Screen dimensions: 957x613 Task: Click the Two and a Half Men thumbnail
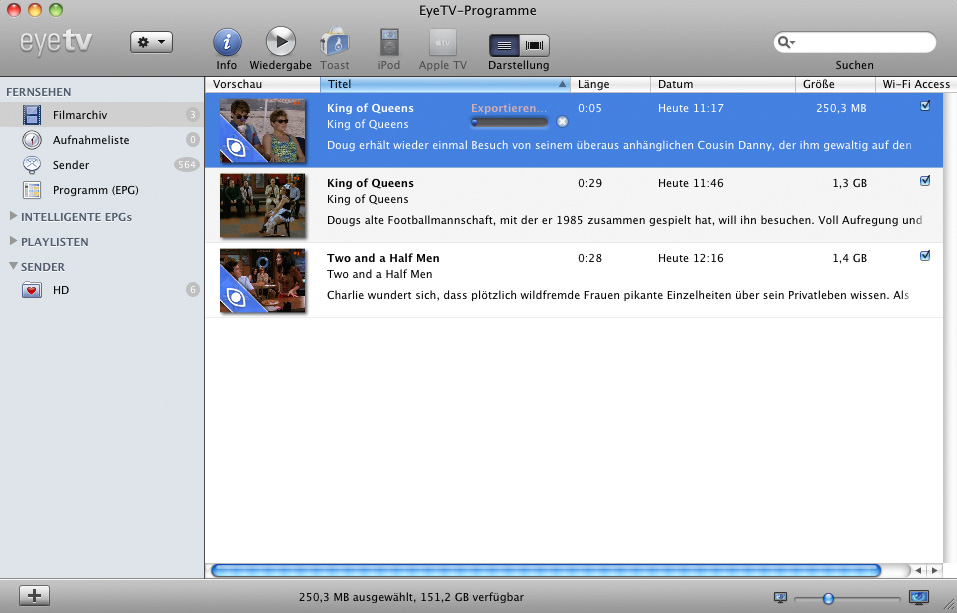262,281
